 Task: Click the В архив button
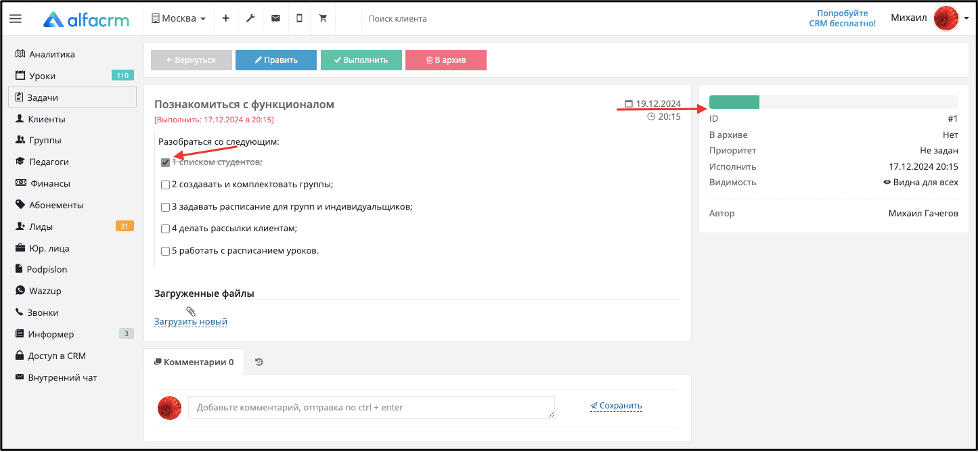pyautogui.click(x=446, y=60)
